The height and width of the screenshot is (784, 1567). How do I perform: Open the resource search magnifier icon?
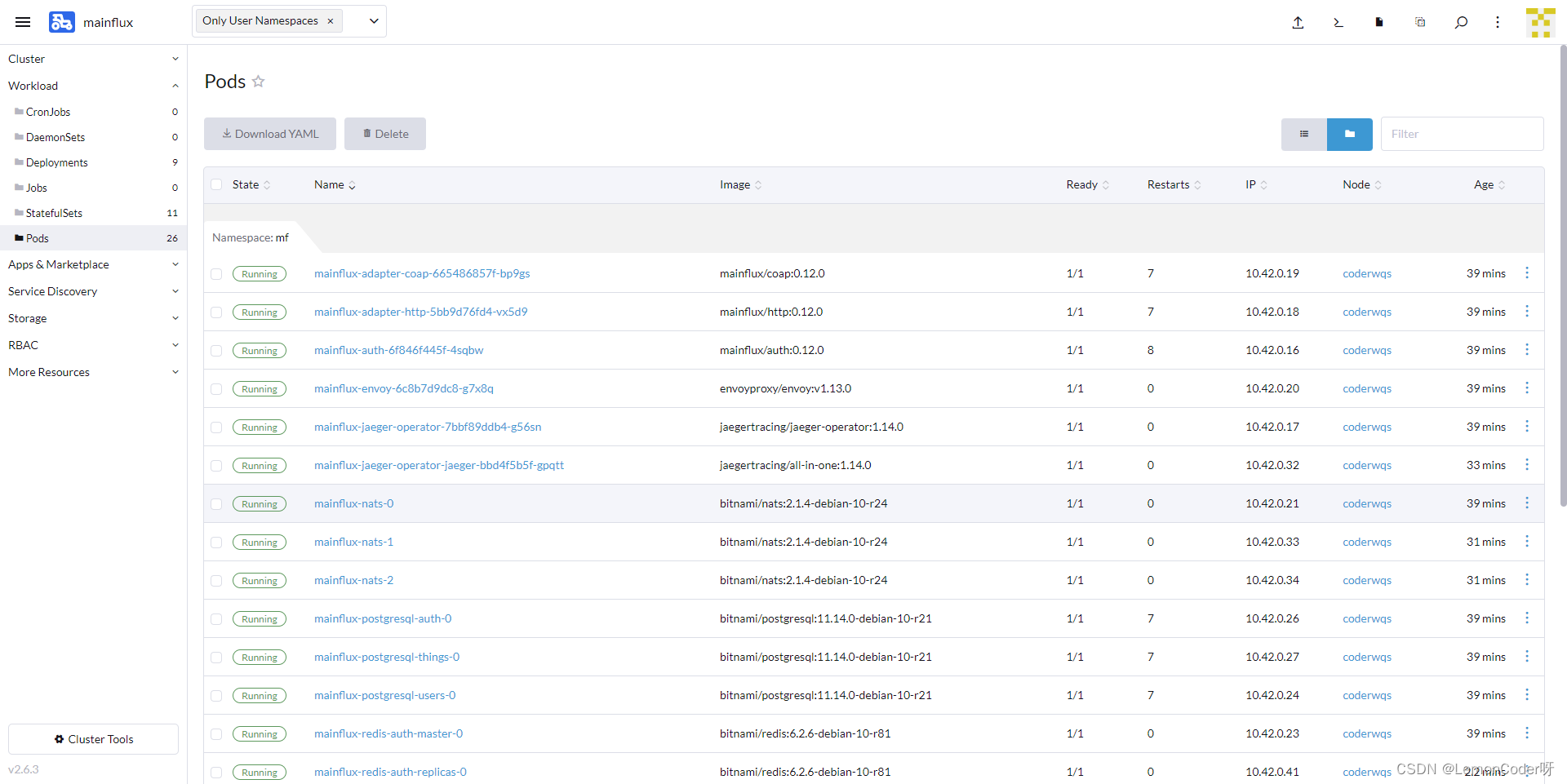point(1461,22)
